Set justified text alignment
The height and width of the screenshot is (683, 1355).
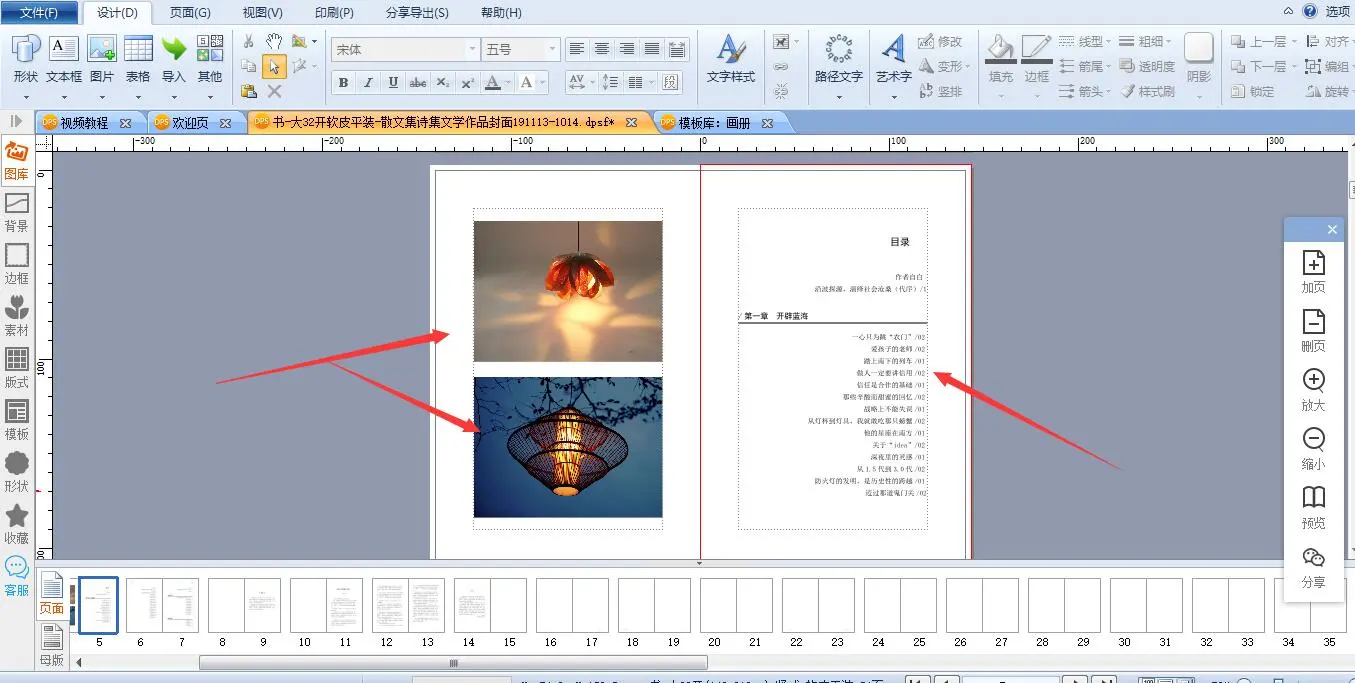(652, 49)
